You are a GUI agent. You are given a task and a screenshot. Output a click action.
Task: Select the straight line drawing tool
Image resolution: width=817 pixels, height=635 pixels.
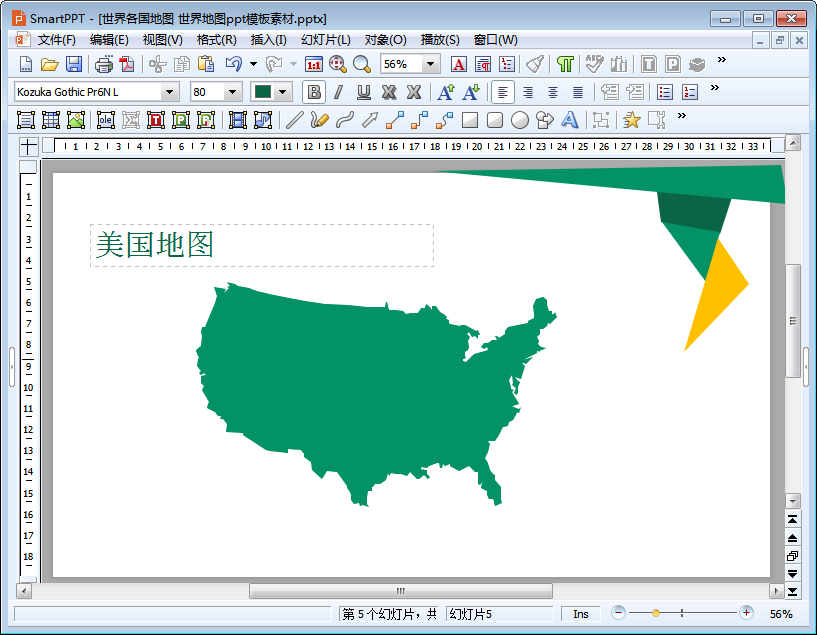click(x=294, y=120)
